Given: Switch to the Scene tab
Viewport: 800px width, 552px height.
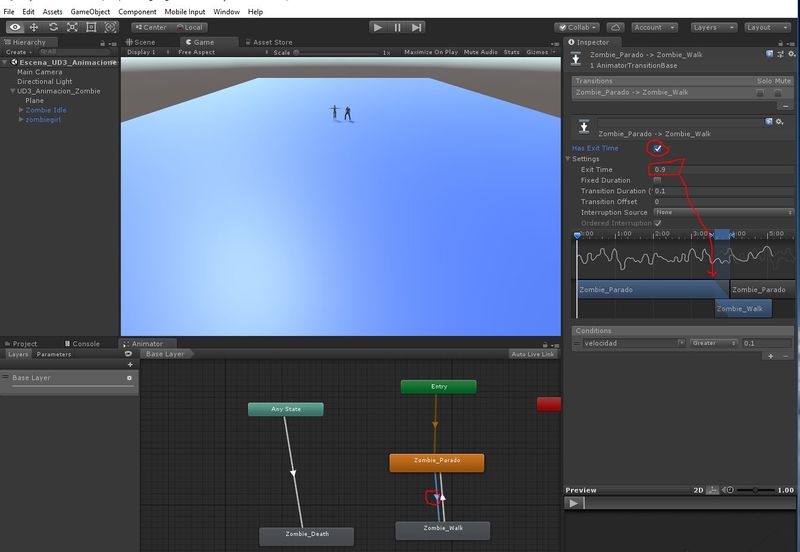Looking at the screenshot, I should pyautogui.click(x=141, y=42).
